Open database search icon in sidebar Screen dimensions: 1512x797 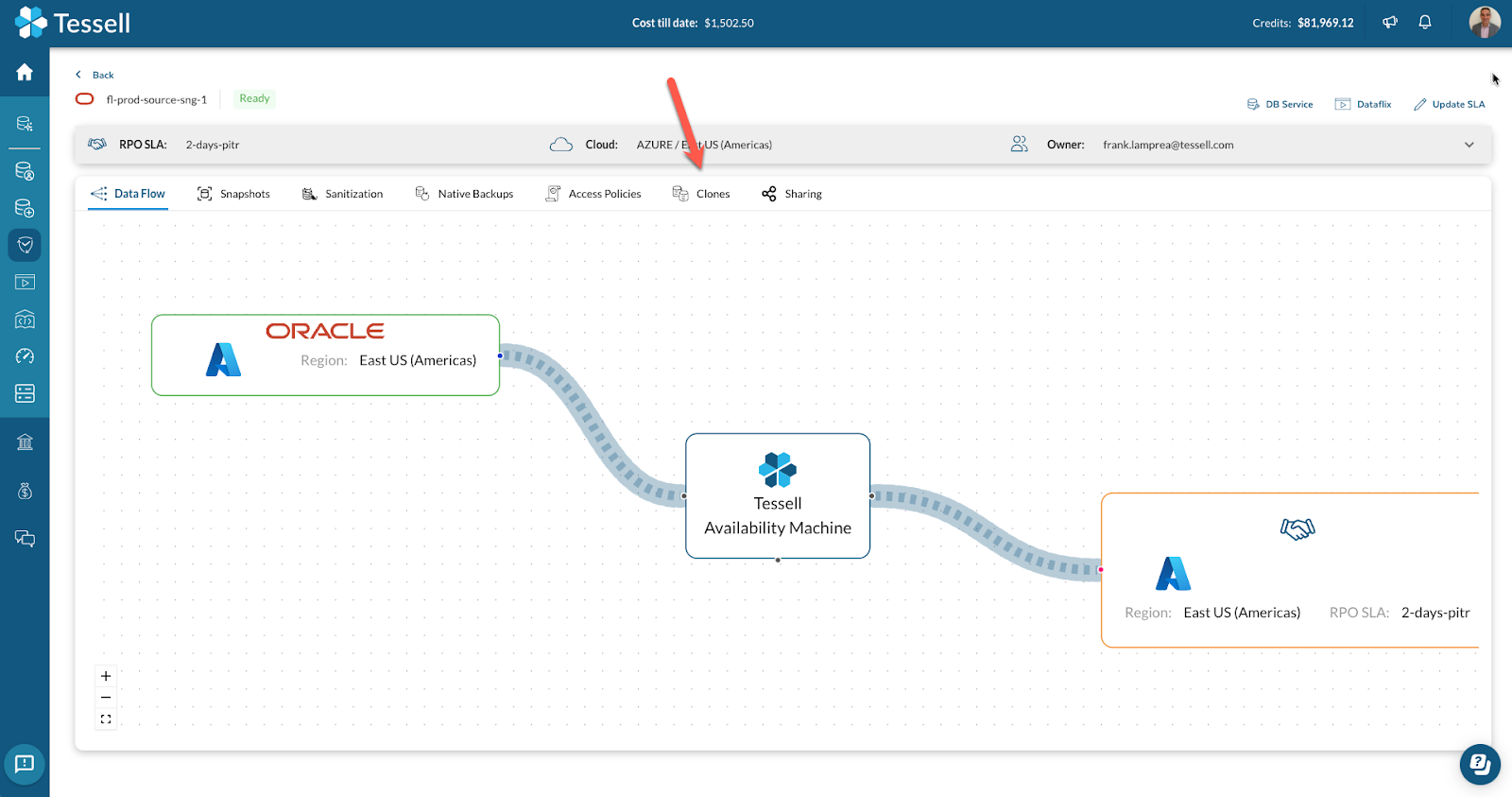tap(25, 124)
